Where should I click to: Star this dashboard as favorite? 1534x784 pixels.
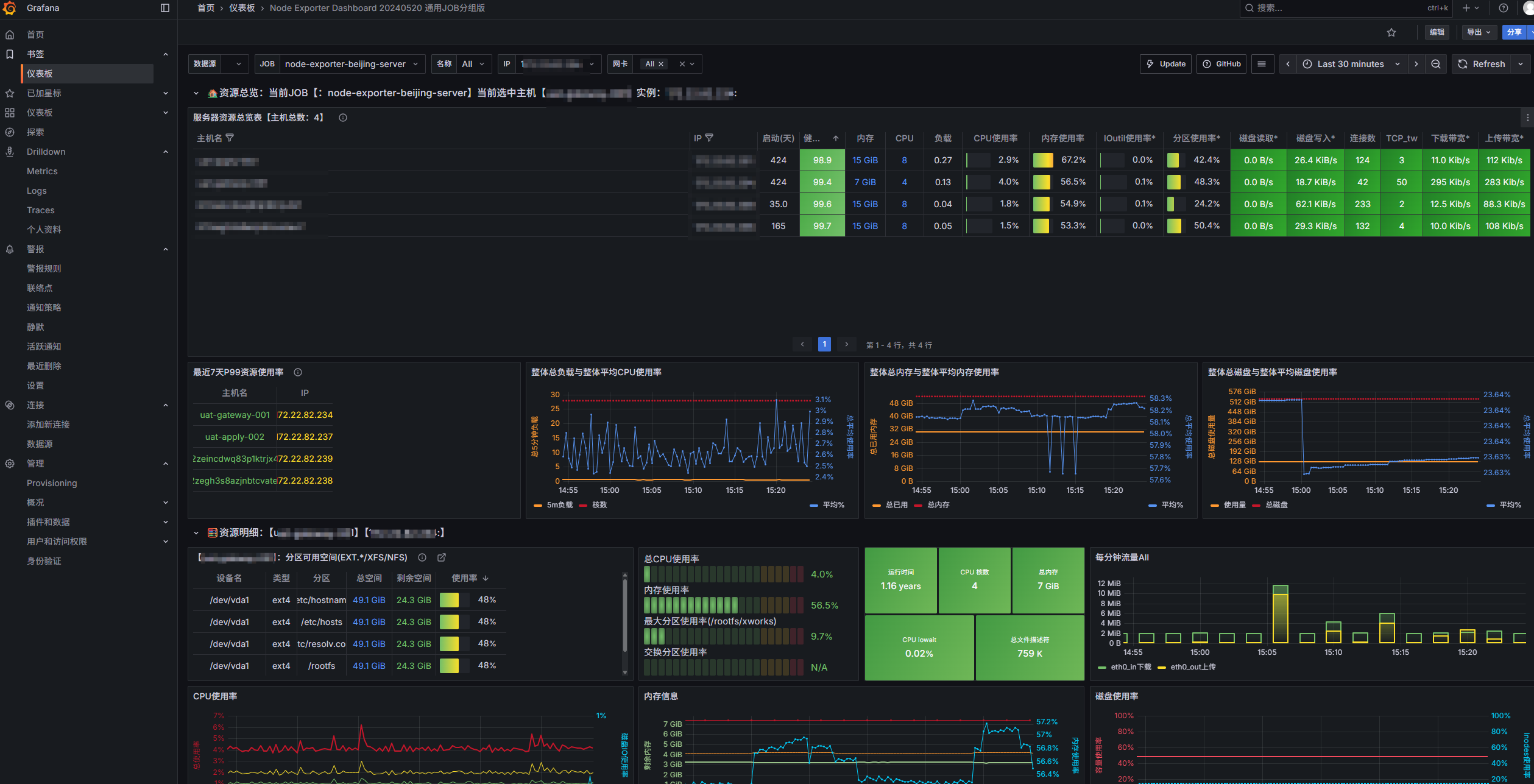1391,32
